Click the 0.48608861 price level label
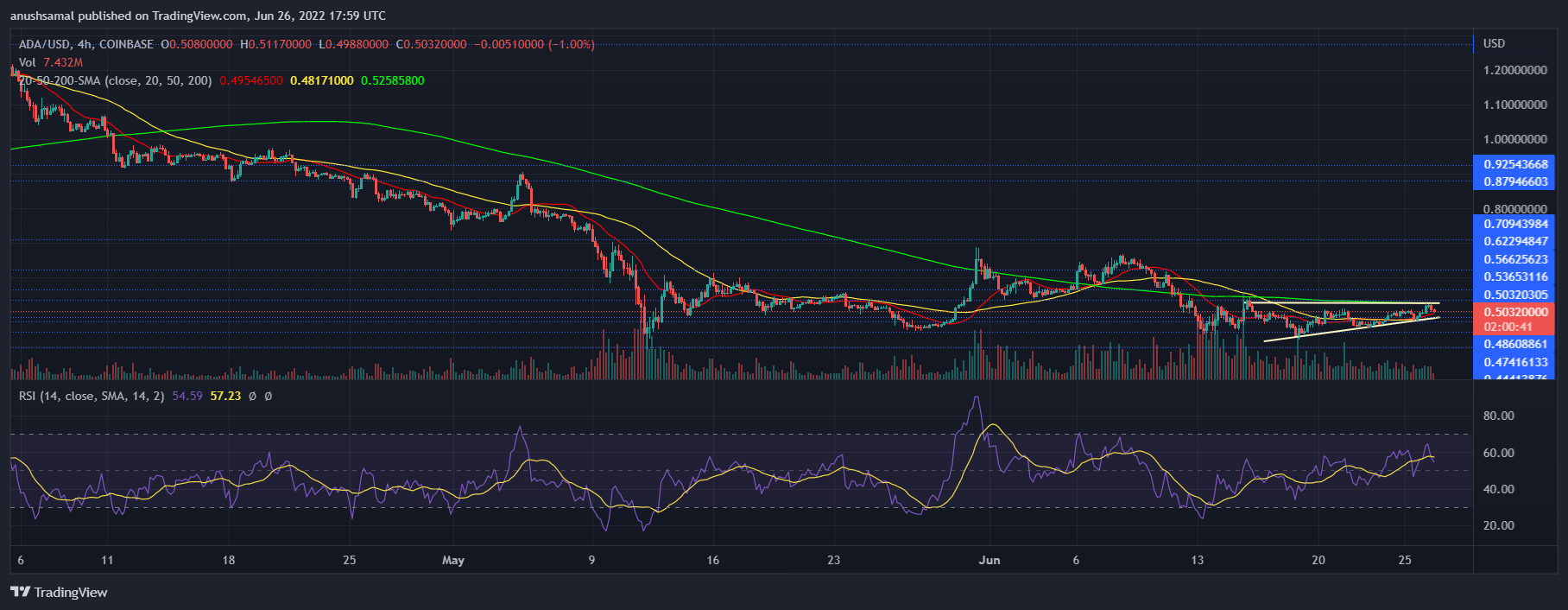 (1515, 344)
